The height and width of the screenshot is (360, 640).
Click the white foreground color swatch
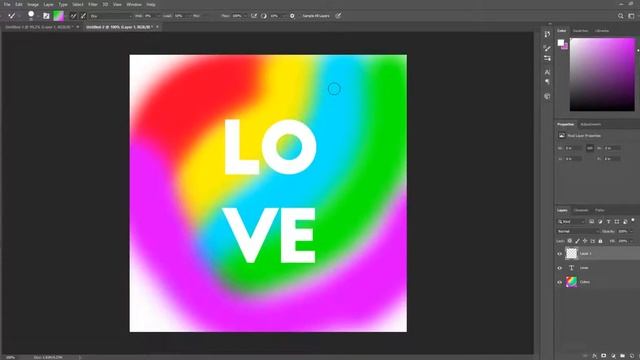[561, 42]
